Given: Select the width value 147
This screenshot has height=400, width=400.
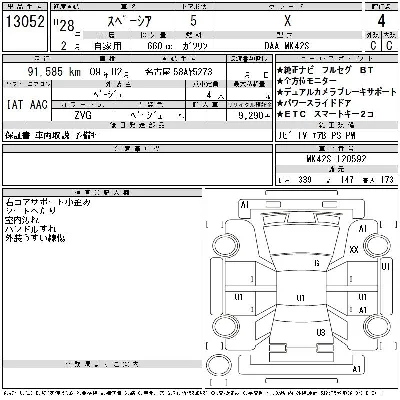Looking at the screenshot, I should coord(347,180).
